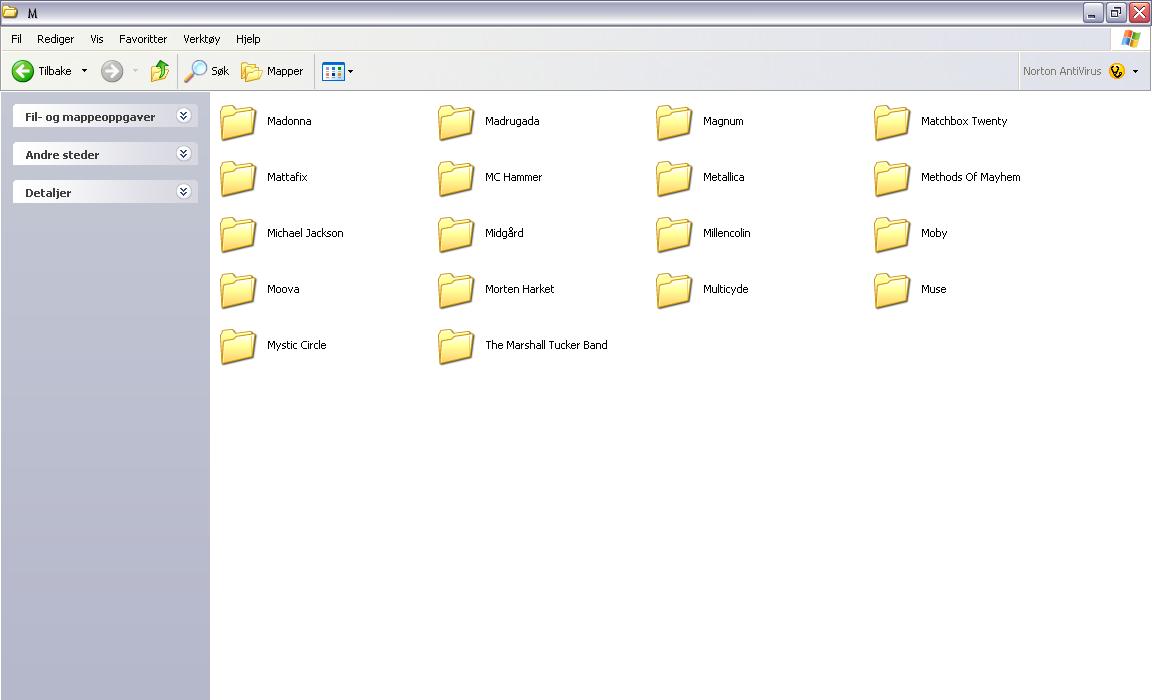
Task: Click the Windows flag logo
Action: pyautogui.click(x=1131, y=39)
